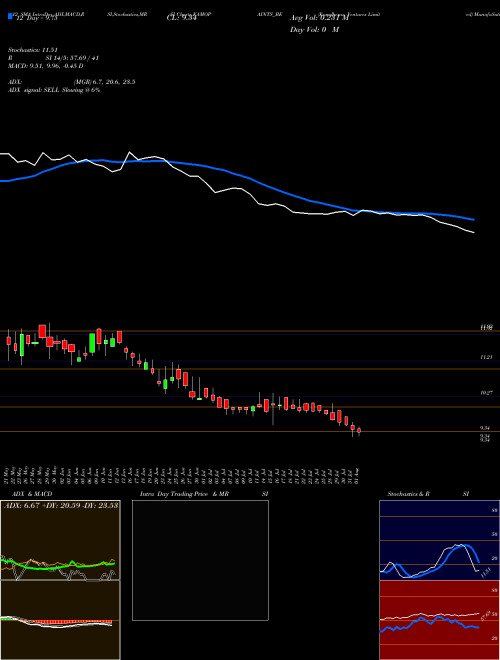
Task: Click the blue stochastics indicator panel
Action: (x=439, y=540)
